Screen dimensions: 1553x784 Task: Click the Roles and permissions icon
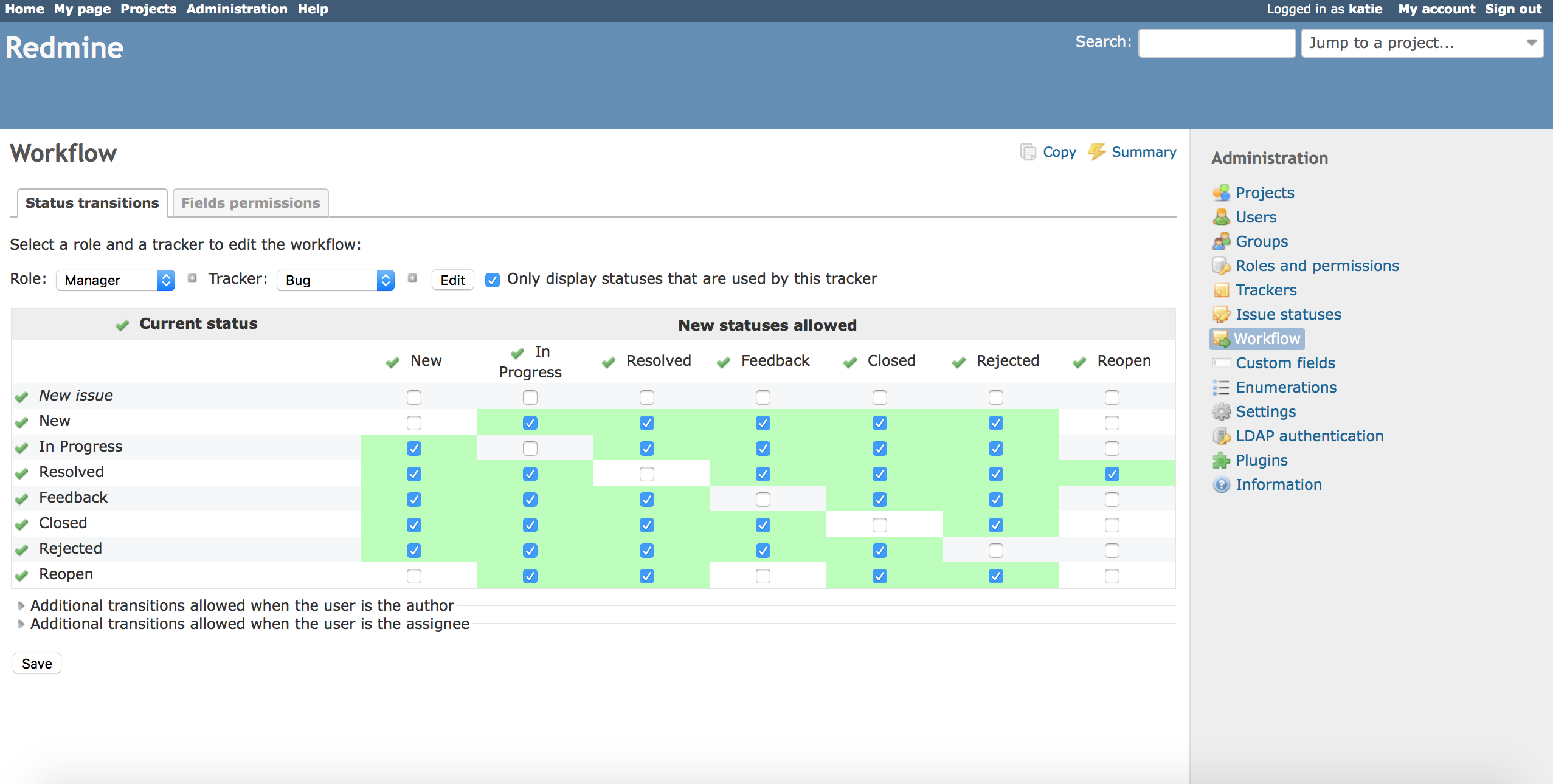[1221, 266]
